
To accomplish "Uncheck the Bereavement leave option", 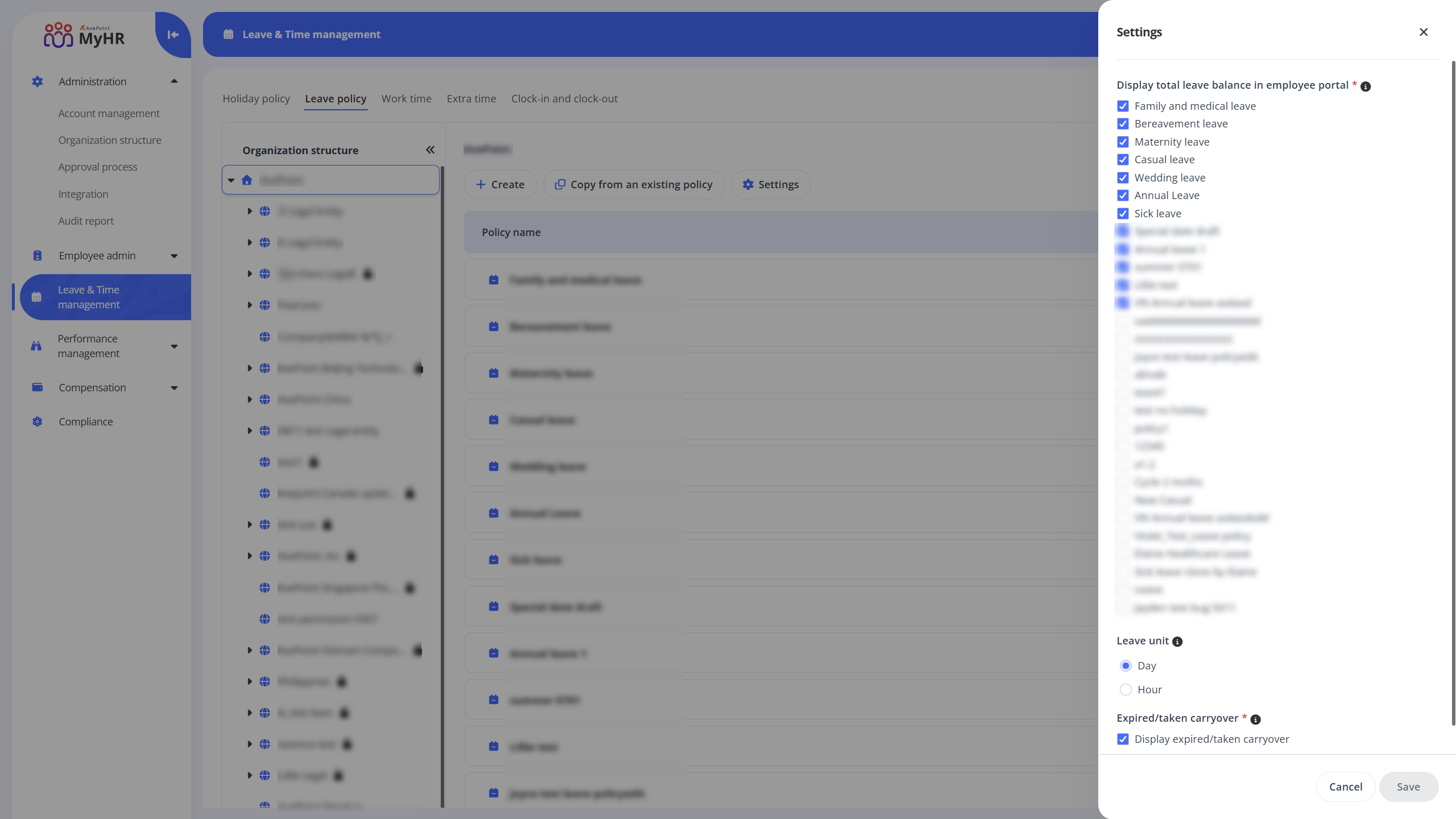I will tap(1123, 123).
